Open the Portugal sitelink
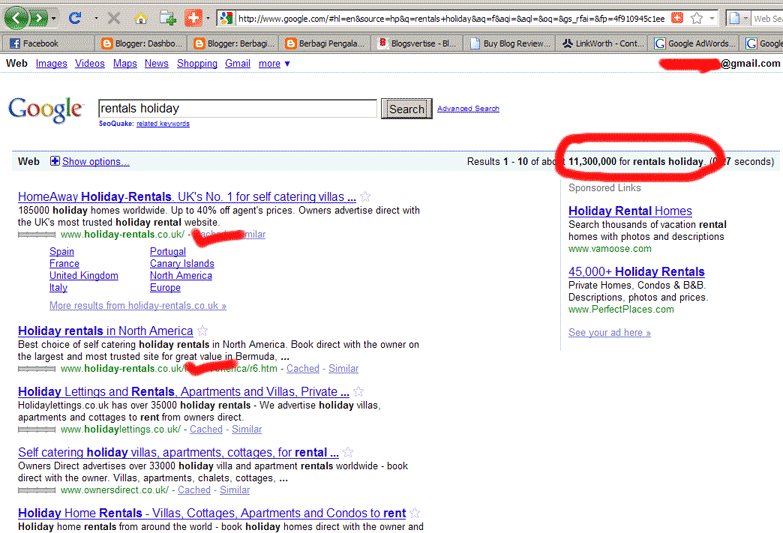 click(168, 251)
